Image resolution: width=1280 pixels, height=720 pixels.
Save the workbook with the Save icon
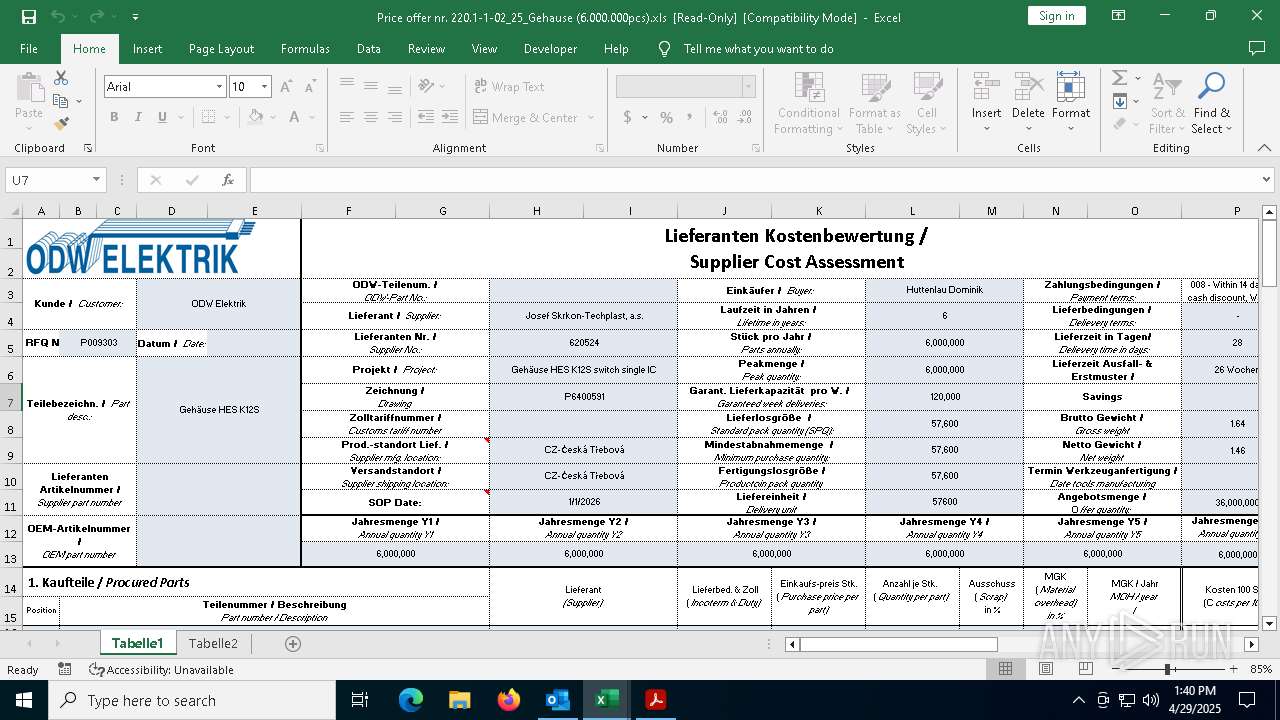point(29,17)
